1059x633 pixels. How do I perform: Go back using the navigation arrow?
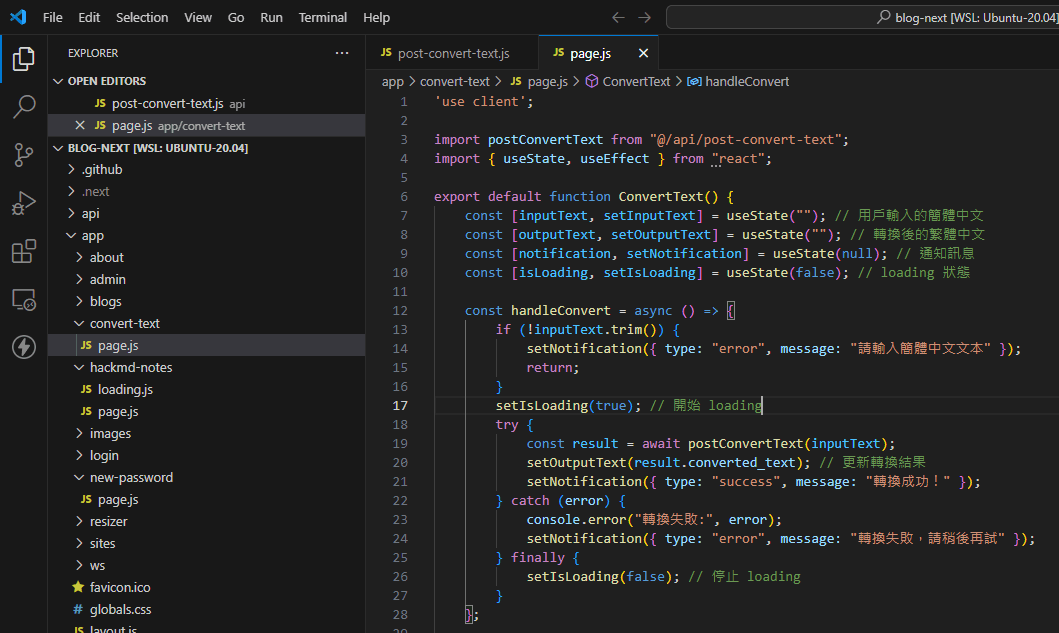(x=618, y=17)
